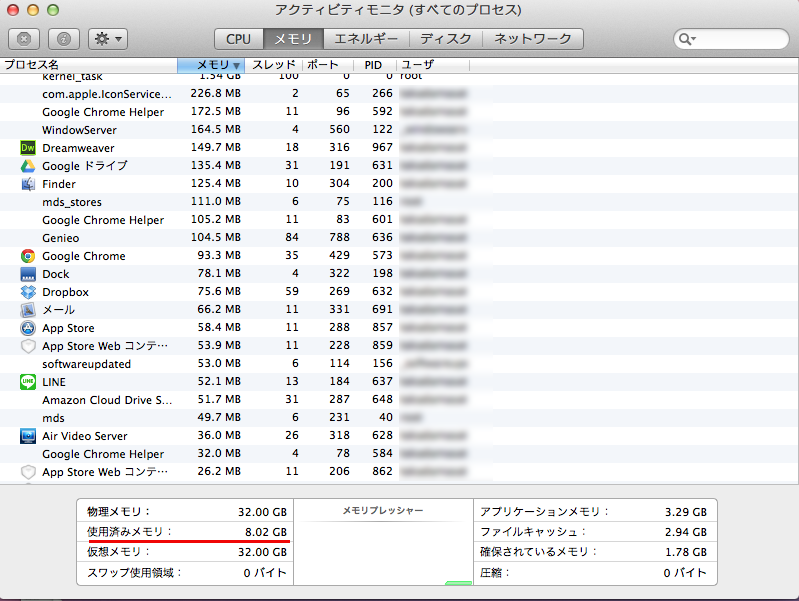
Task: Click the Dropbox icon
Action: pos(28,292)
